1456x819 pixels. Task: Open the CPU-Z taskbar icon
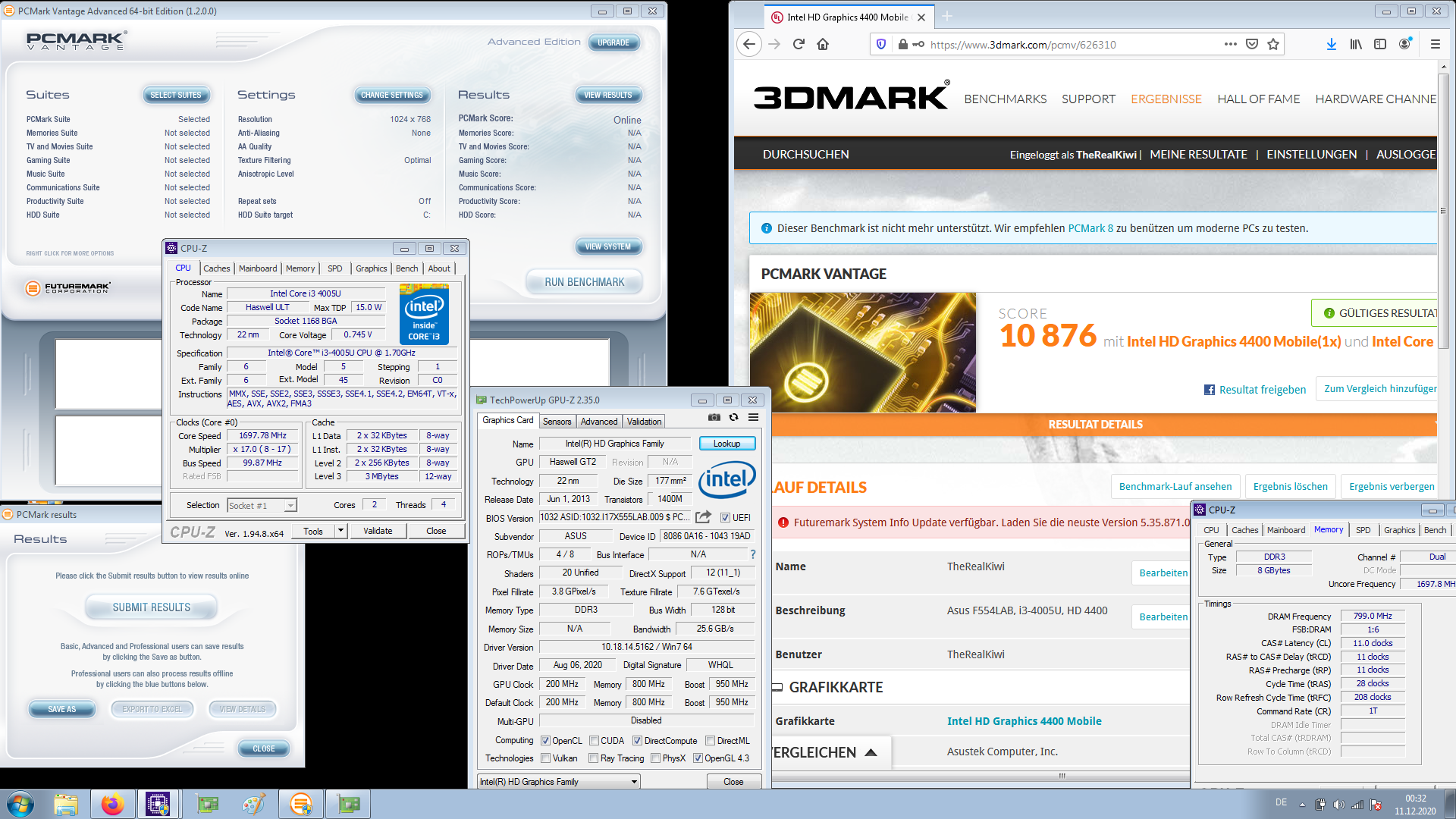click(x=158, y=804)
